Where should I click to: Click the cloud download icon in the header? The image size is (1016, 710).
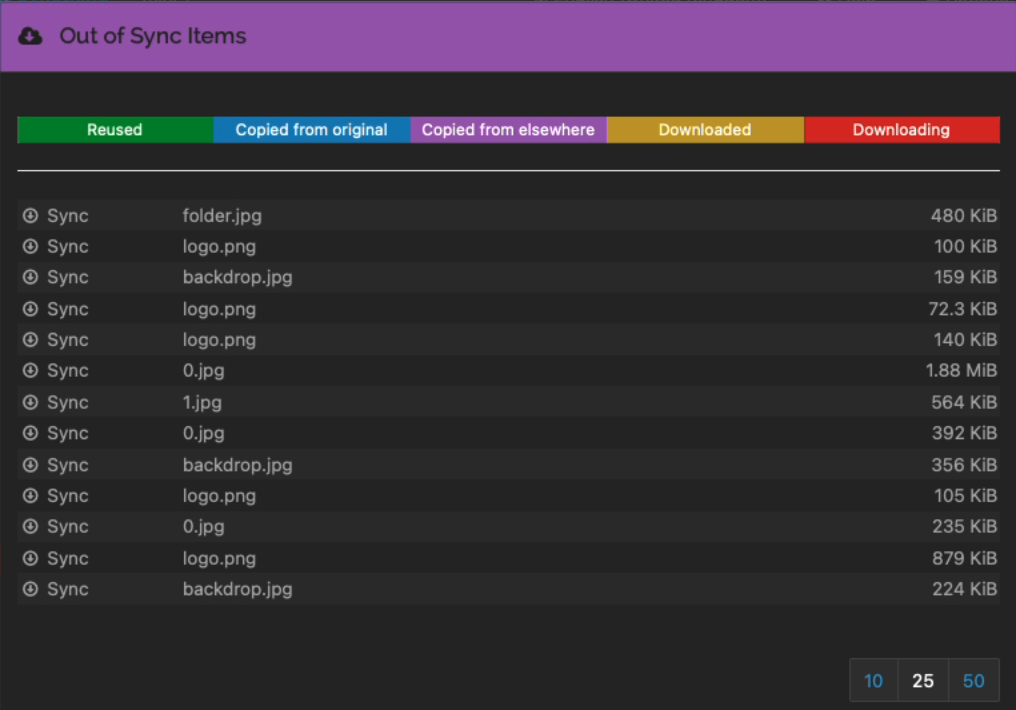[31, 37]
